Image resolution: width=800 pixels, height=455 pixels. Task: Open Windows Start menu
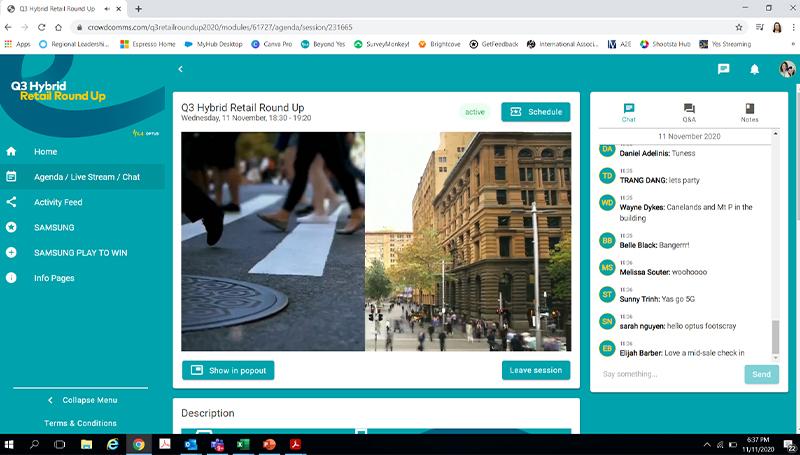[x=9, y=444]
